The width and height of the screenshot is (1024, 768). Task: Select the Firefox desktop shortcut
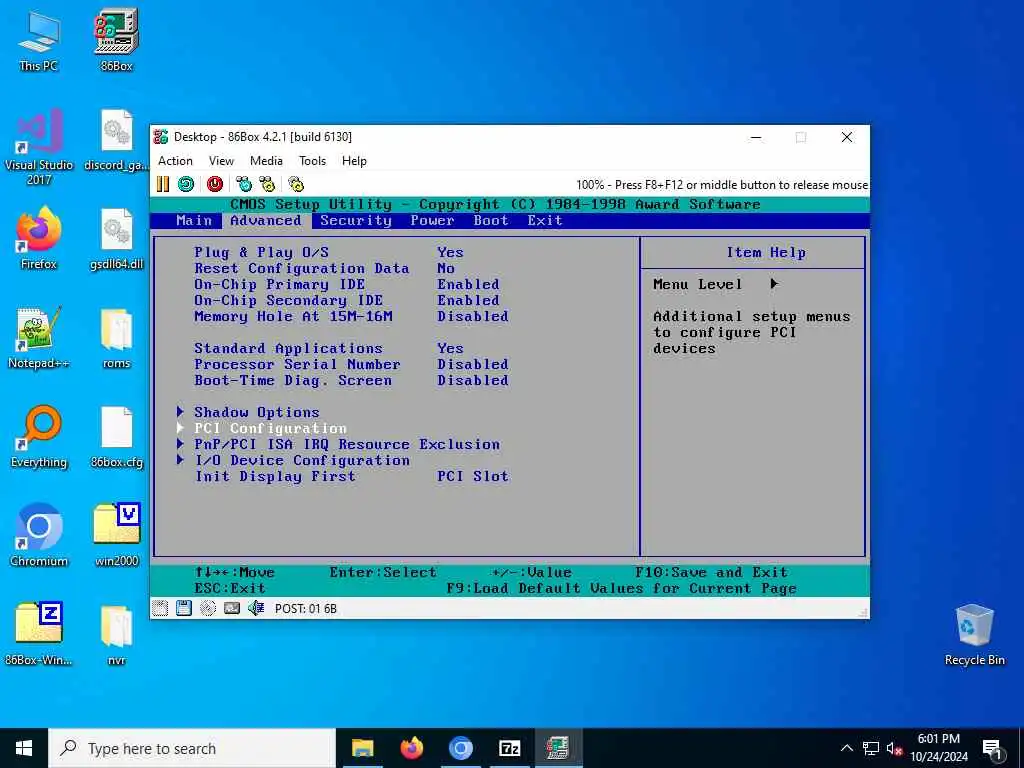[x=39, y=238]
